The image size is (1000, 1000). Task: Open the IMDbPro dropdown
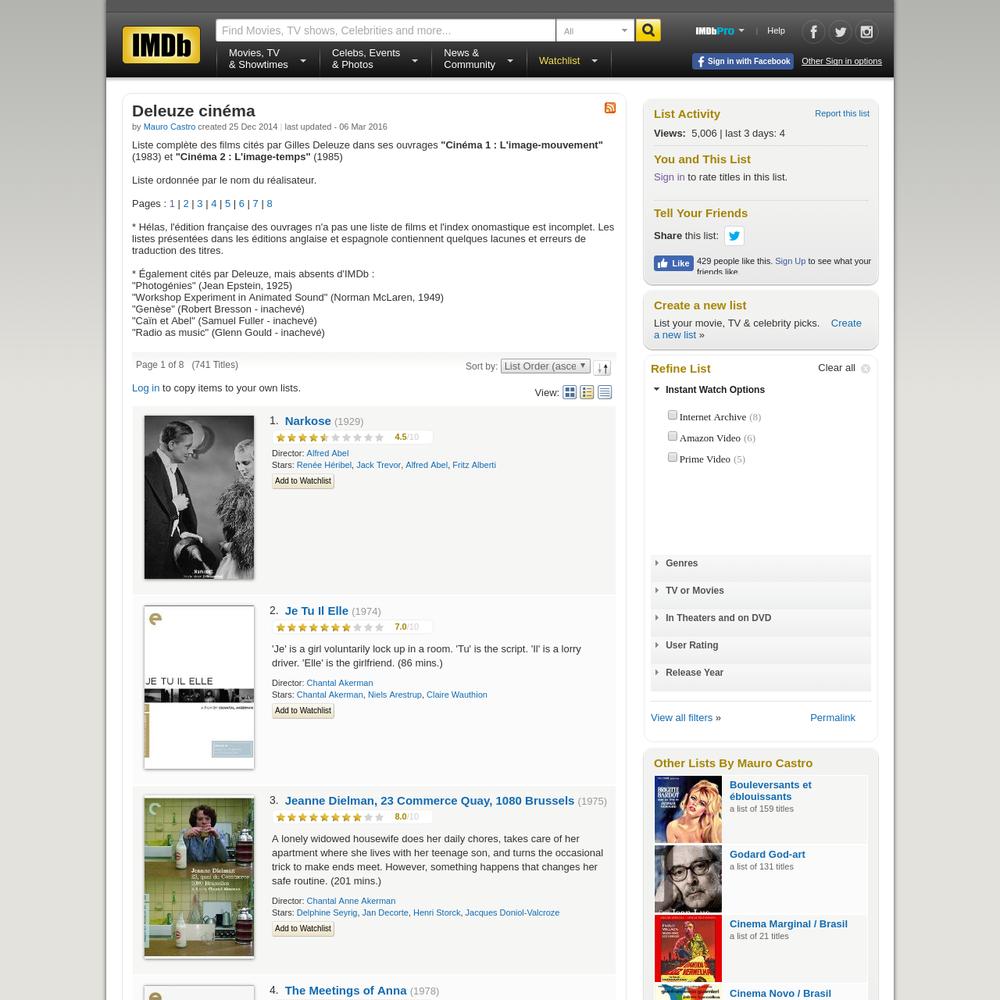coord(719,31)
